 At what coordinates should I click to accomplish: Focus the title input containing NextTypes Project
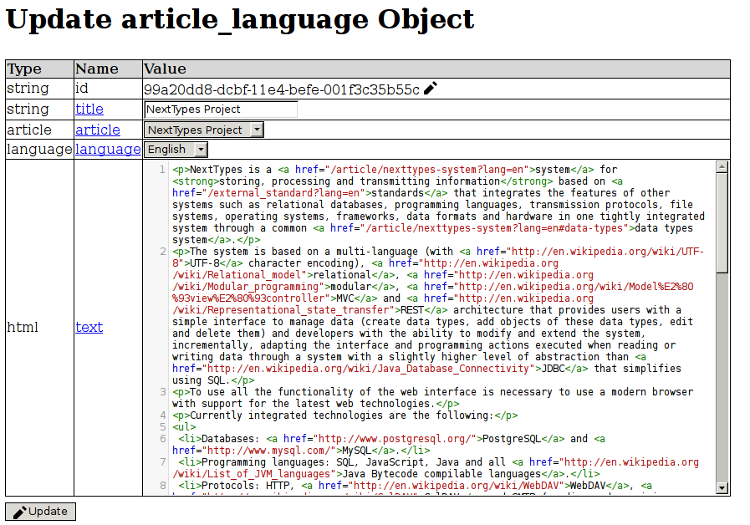(x=220, y=109)
